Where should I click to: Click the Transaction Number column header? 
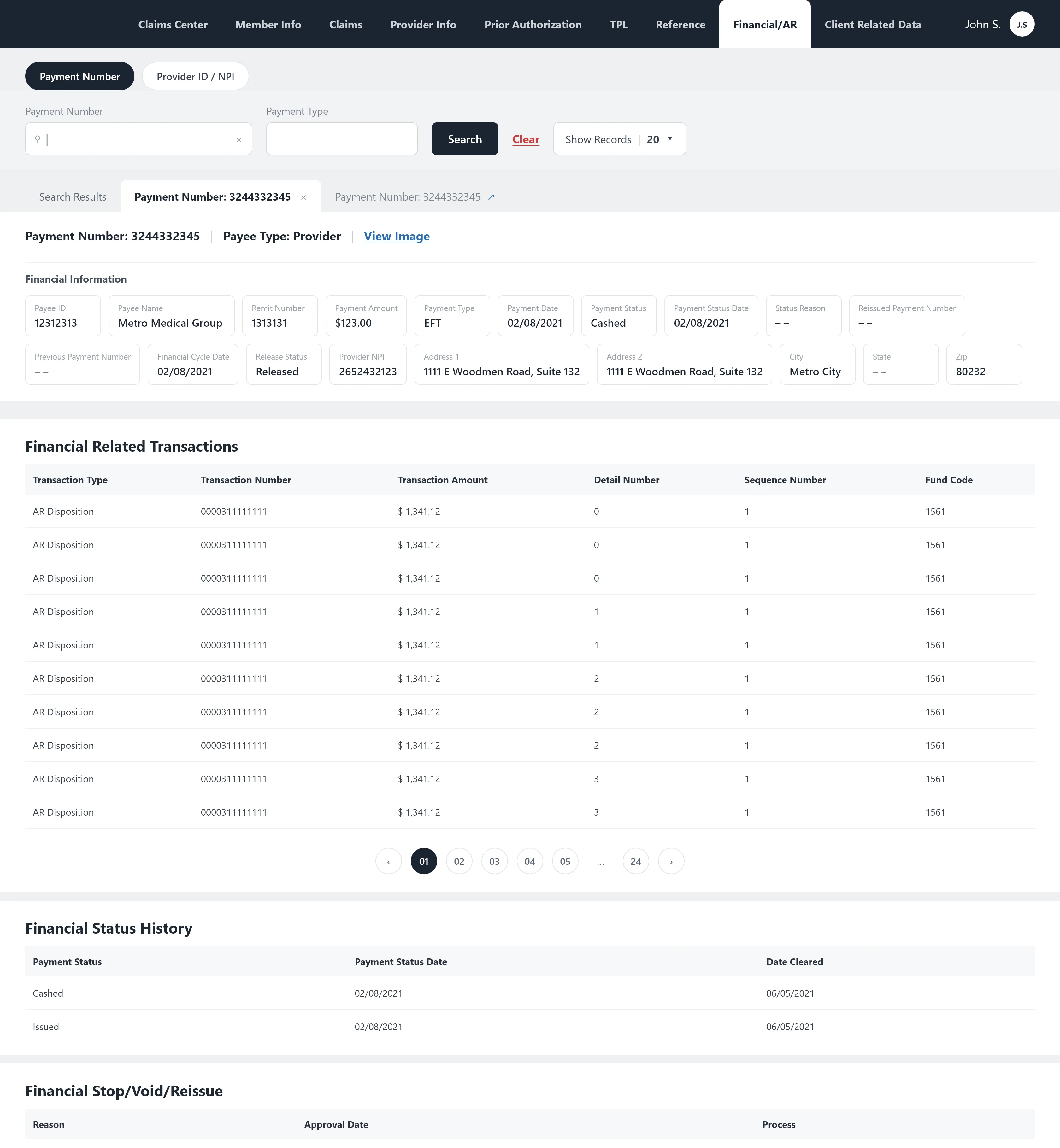pyautogui.click(x=246, y=480)
